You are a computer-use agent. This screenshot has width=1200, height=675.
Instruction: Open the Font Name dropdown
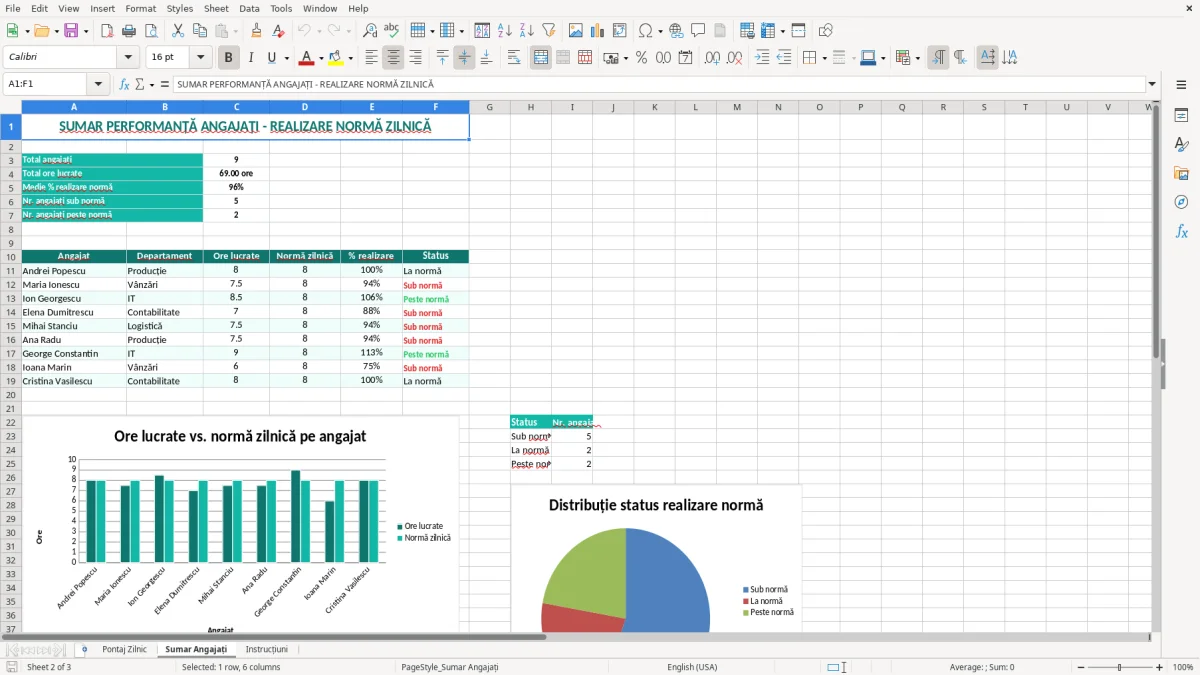pyautogui.click(x=127, y=58)
